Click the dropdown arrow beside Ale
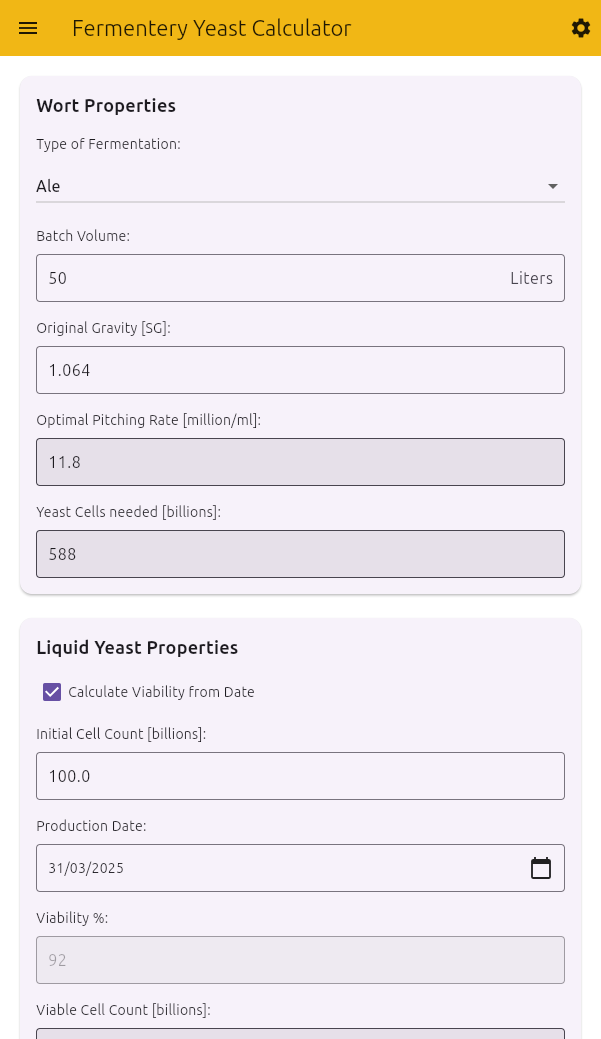Screen dimensions: 601x1039 (553, 186)
